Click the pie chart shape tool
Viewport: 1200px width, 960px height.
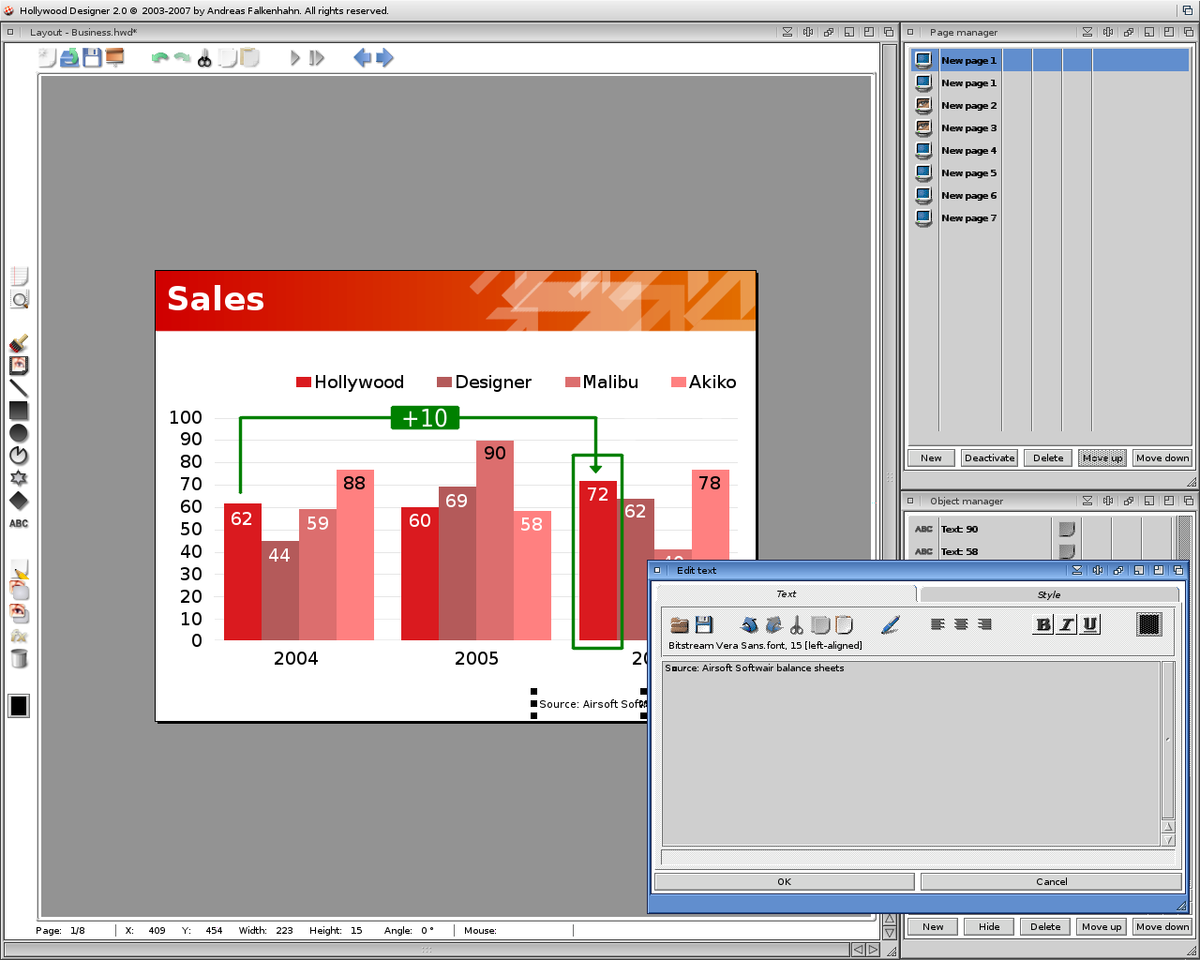click(x=19, y=455)
